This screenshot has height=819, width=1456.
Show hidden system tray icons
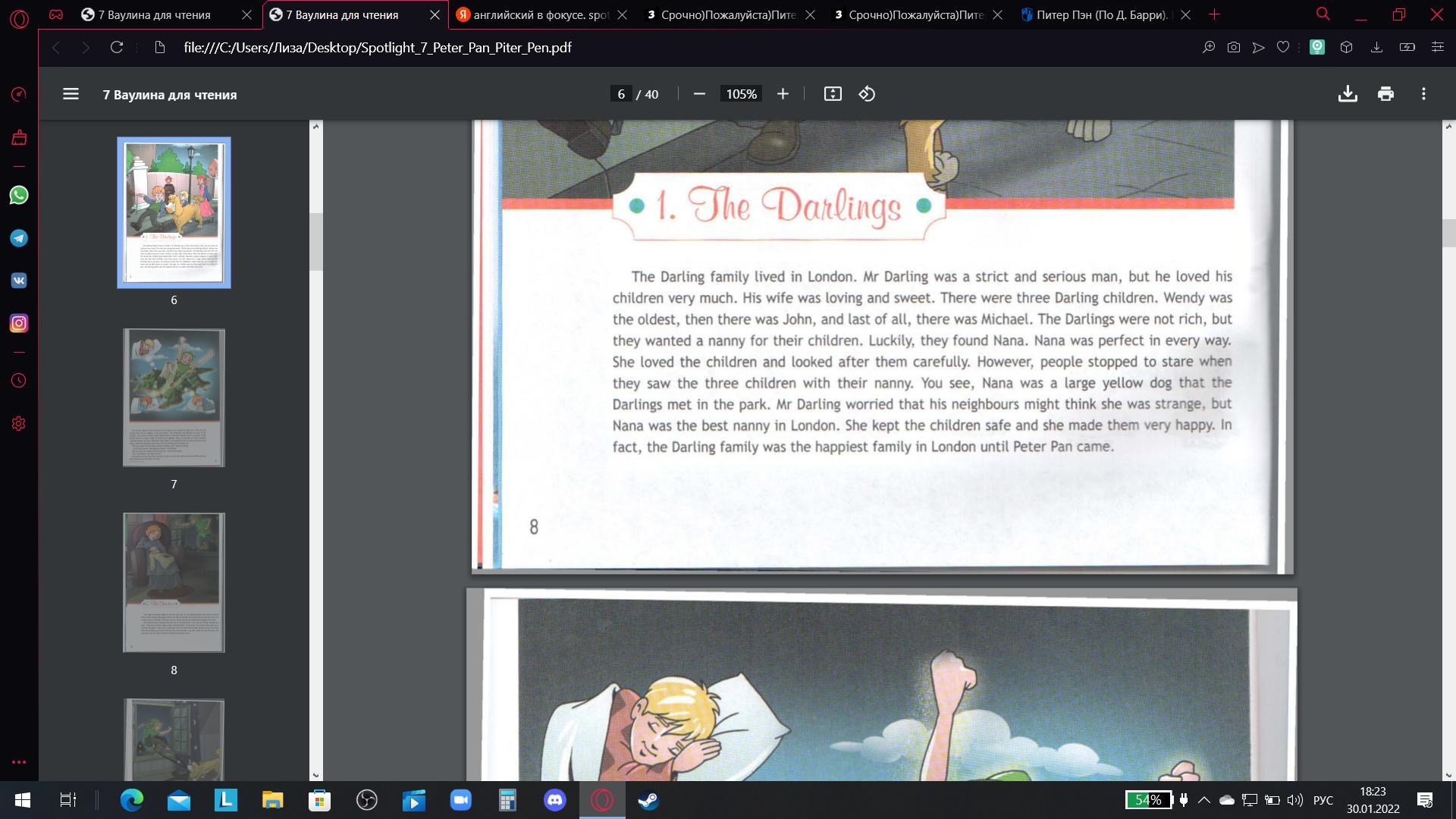point(1204,800)
